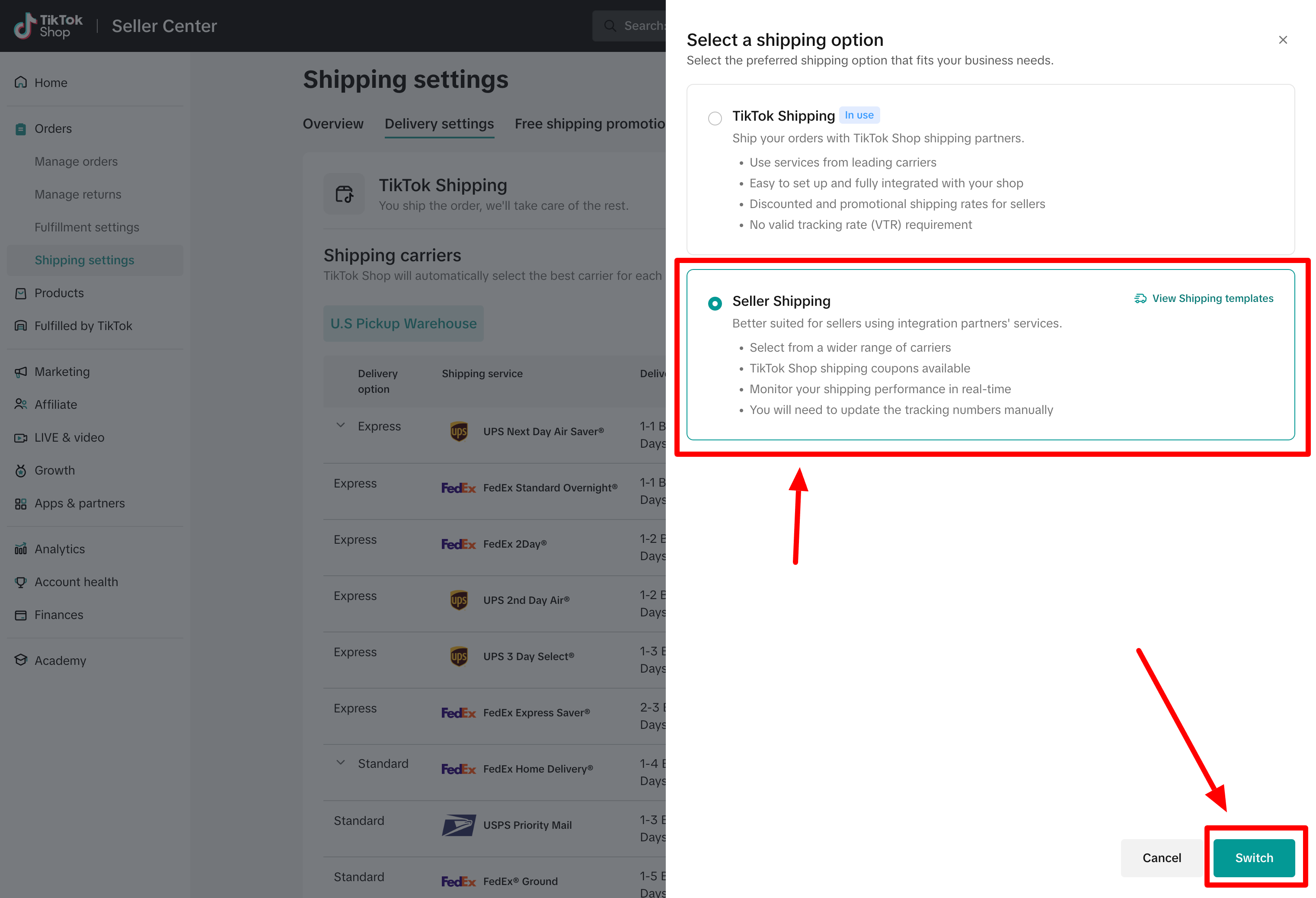Click the Academy graduation cap icon

tap(21, 661)
